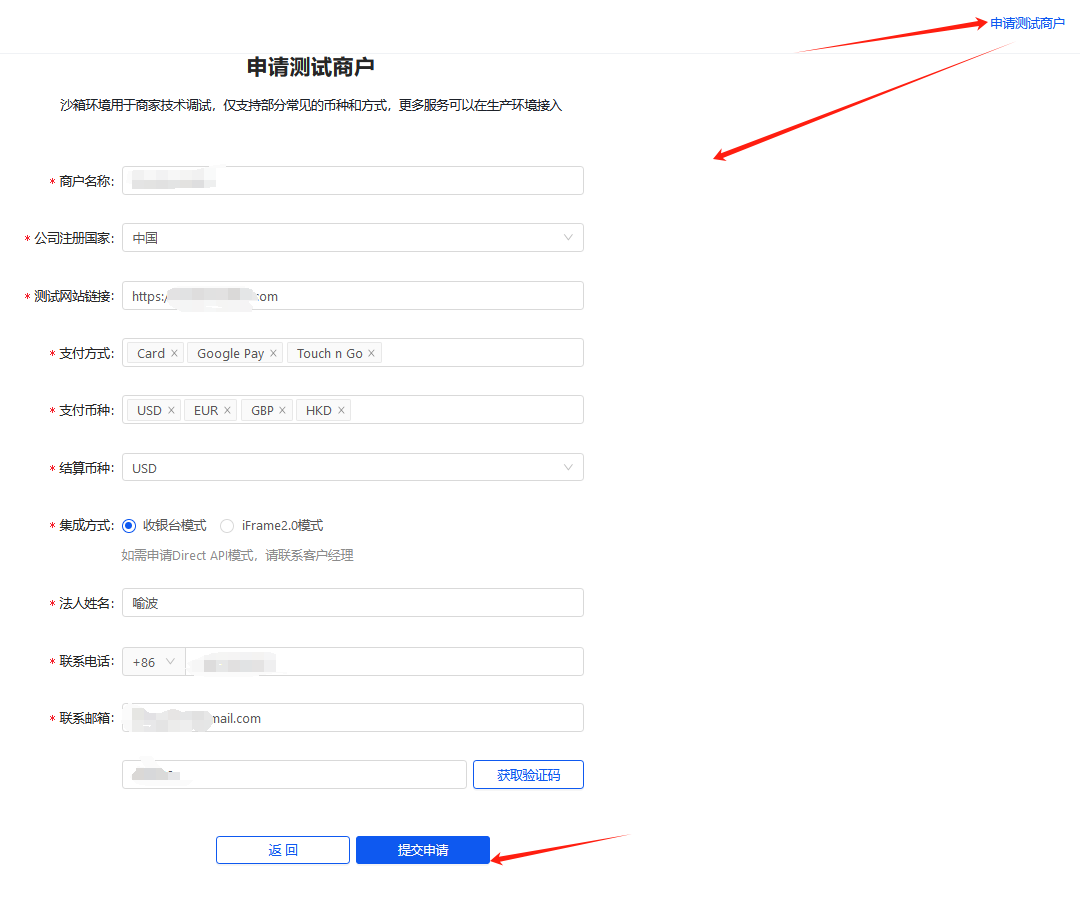
Task: Remove the GBP currency tag
Action: 283,411
